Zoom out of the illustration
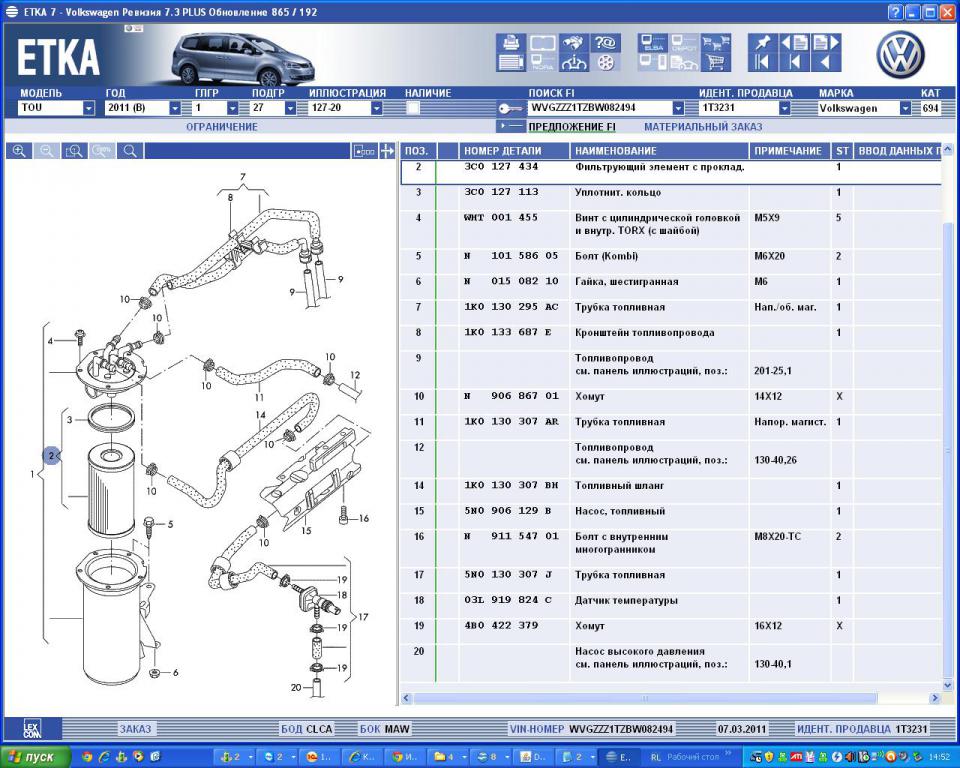This screenshot has height=768, width=960. point(47,151)
